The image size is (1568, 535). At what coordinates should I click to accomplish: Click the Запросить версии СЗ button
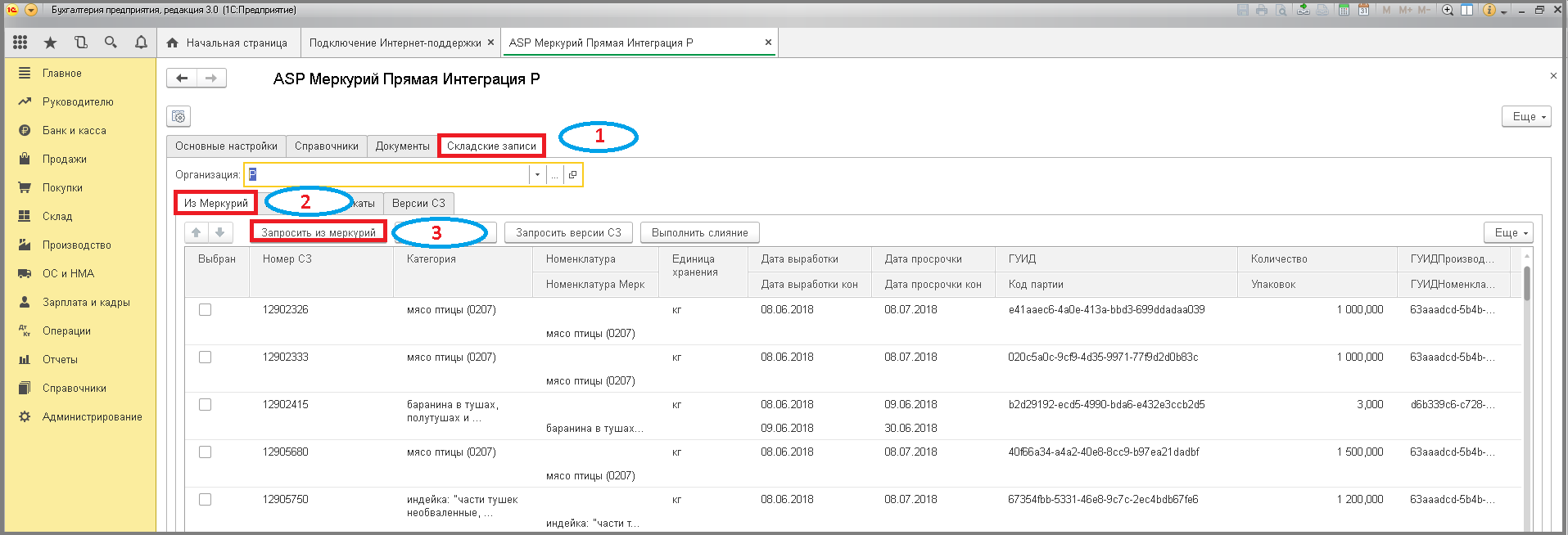pyautogui.click(x=568, y=232)
